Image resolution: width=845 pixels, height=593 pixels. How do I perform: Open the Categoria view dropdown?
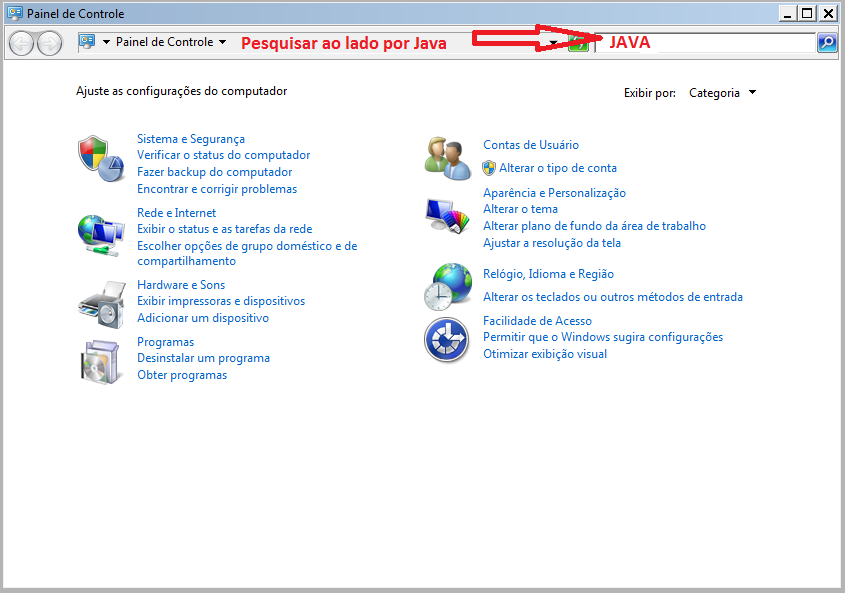(722, 92)
